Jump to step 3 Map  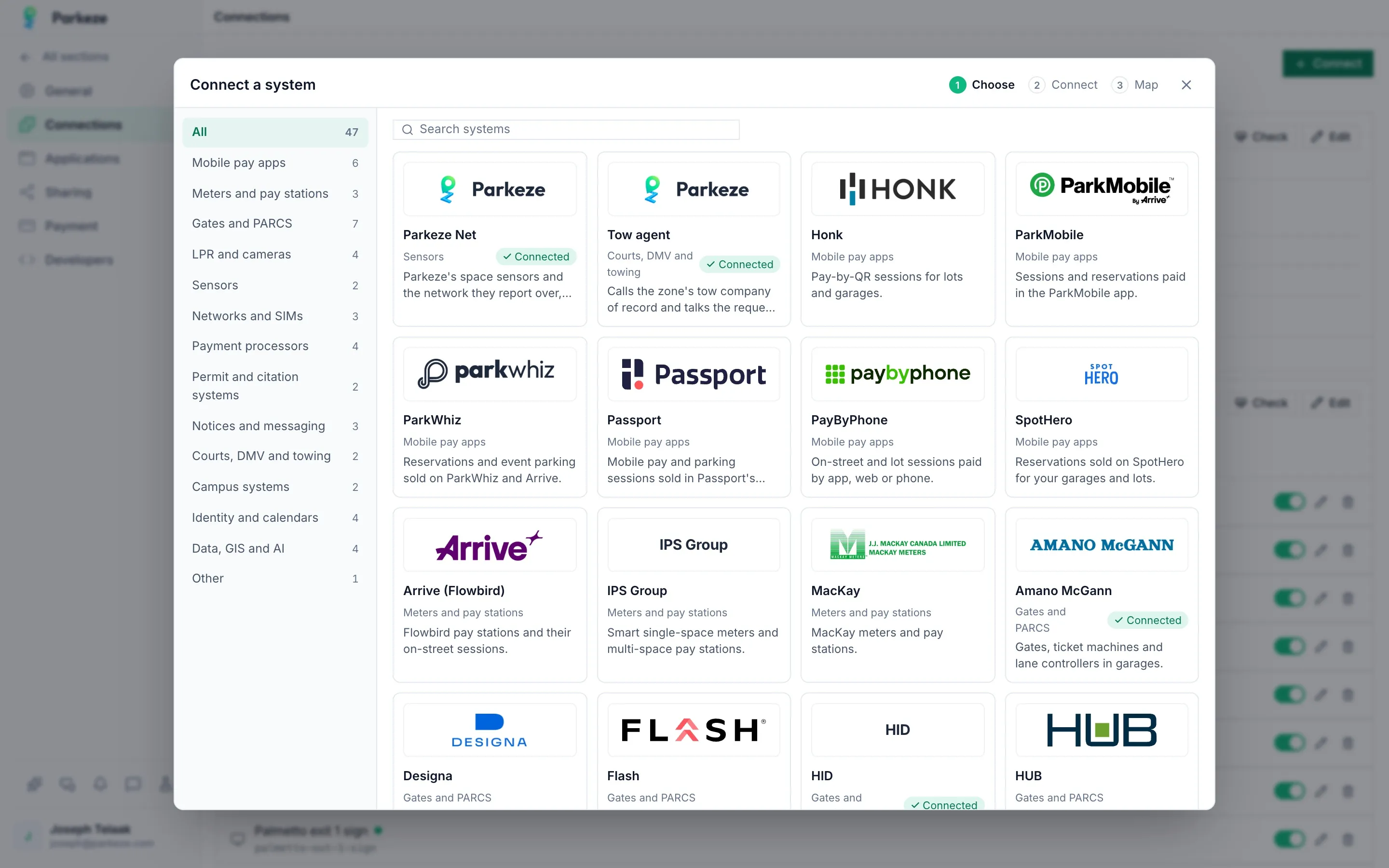coord(1135,85)
